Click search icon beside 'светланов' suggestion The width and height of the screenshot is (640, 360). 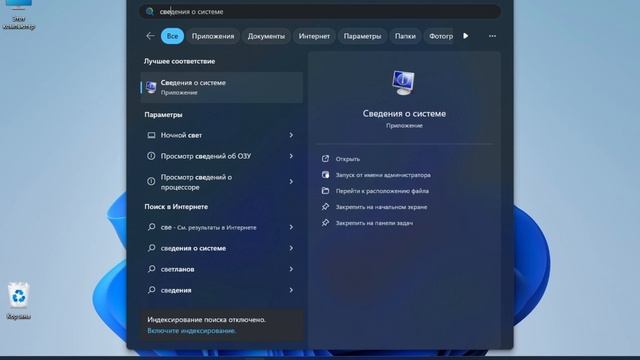point(151,269)
